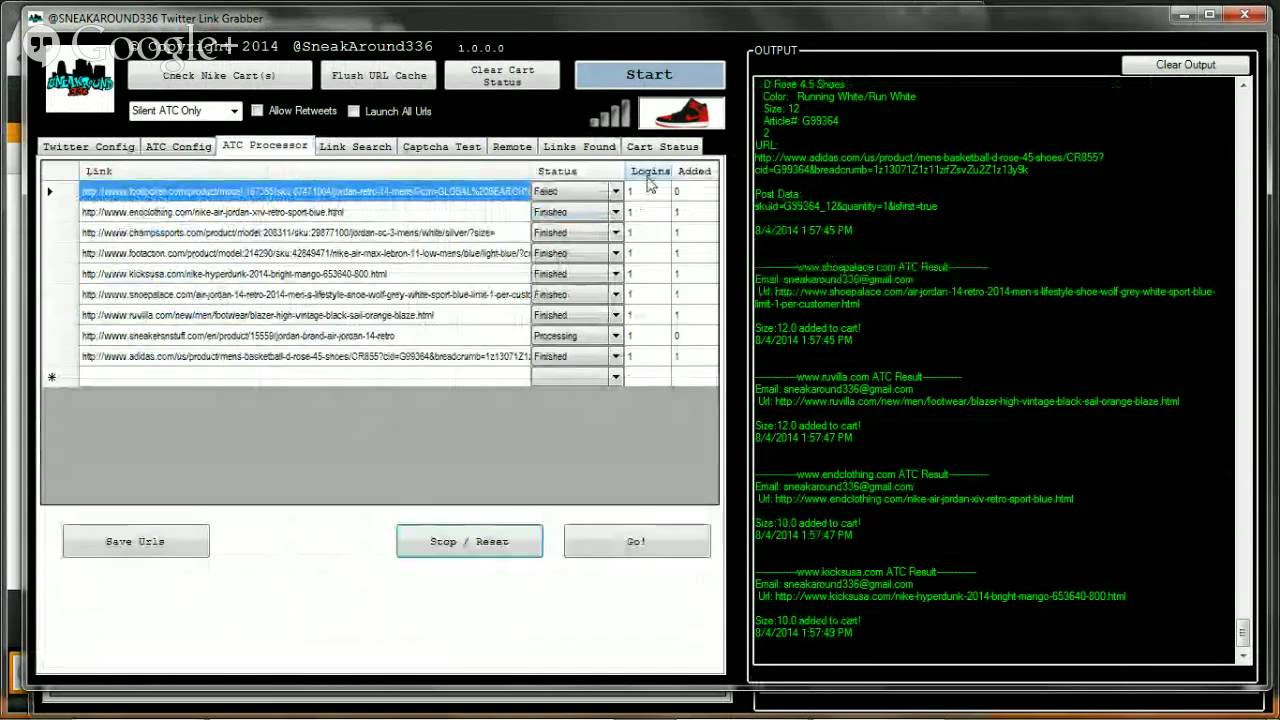Open the Links Found tab

click(579, 147)
